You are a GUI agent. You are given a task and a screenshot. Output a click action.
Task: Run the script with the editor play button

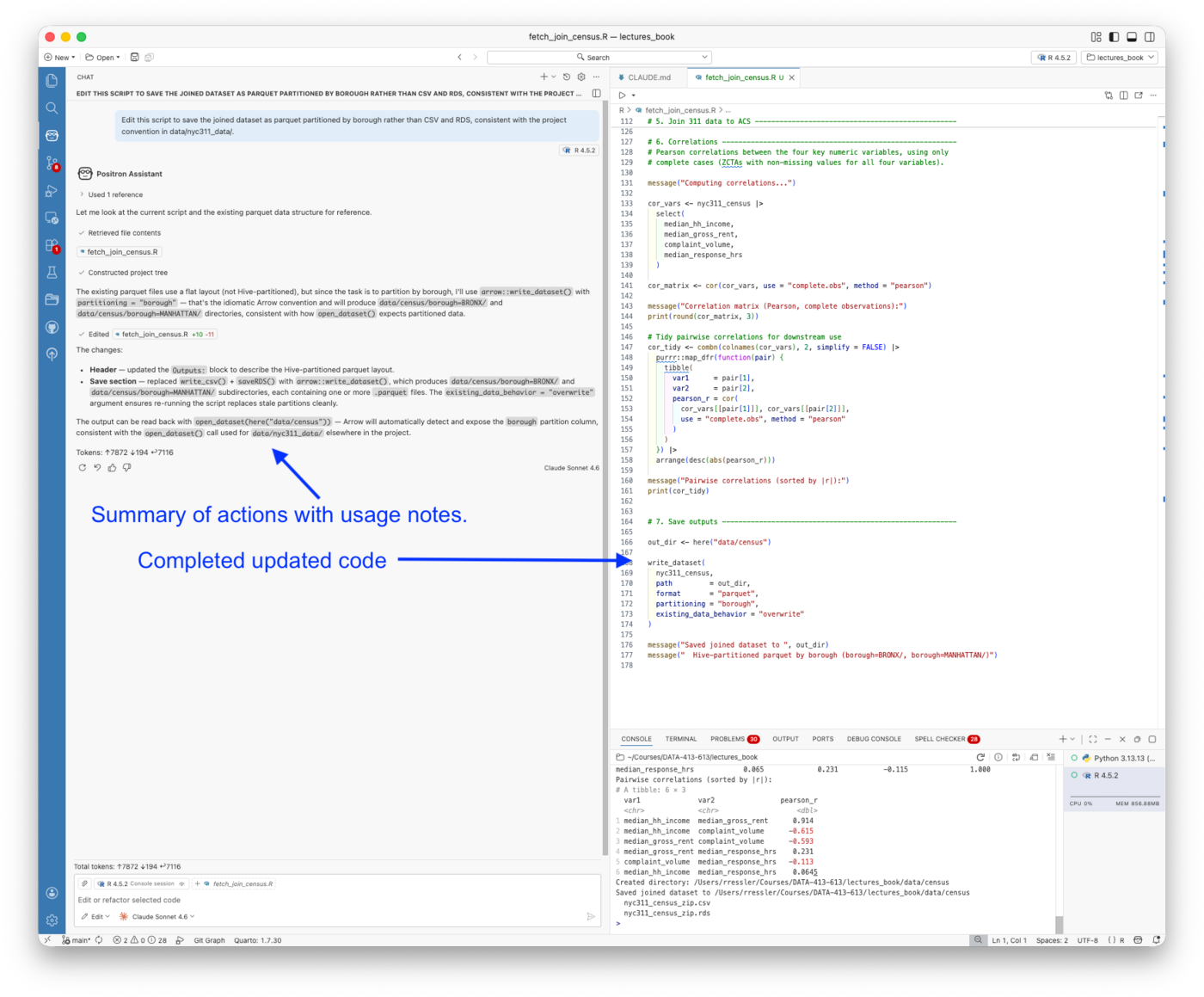623,95
